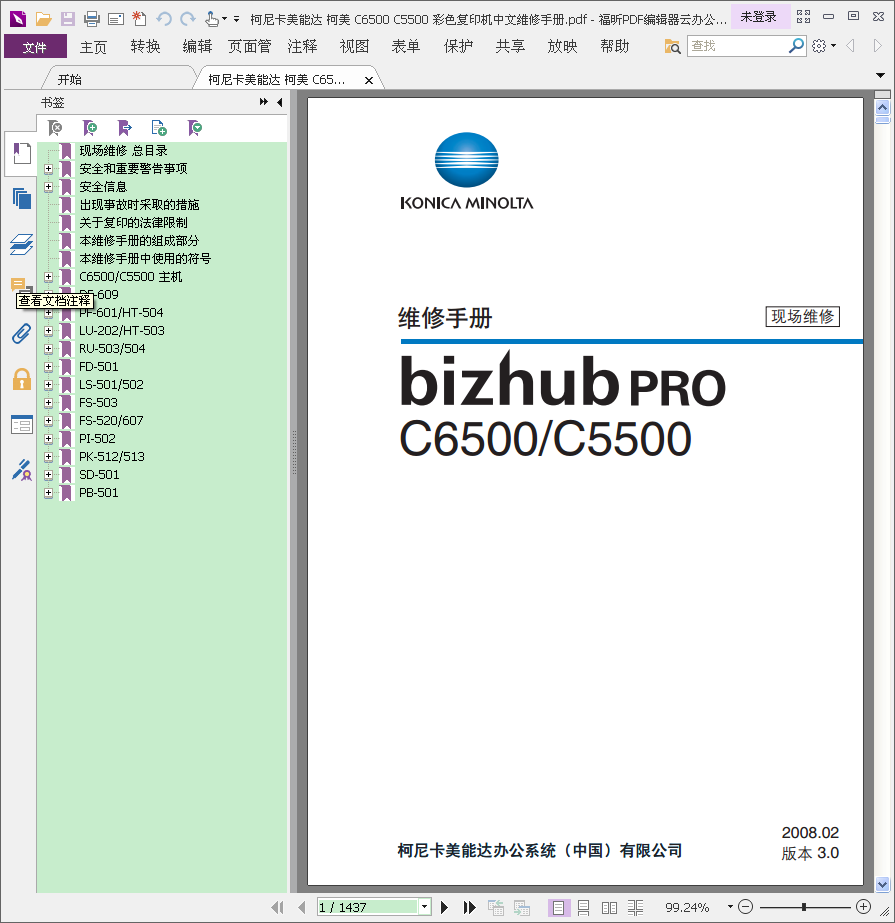Screen dimensions: 895x923
Task: Open the 转换 ribbon tab
Action: click(x=145, y=47)
